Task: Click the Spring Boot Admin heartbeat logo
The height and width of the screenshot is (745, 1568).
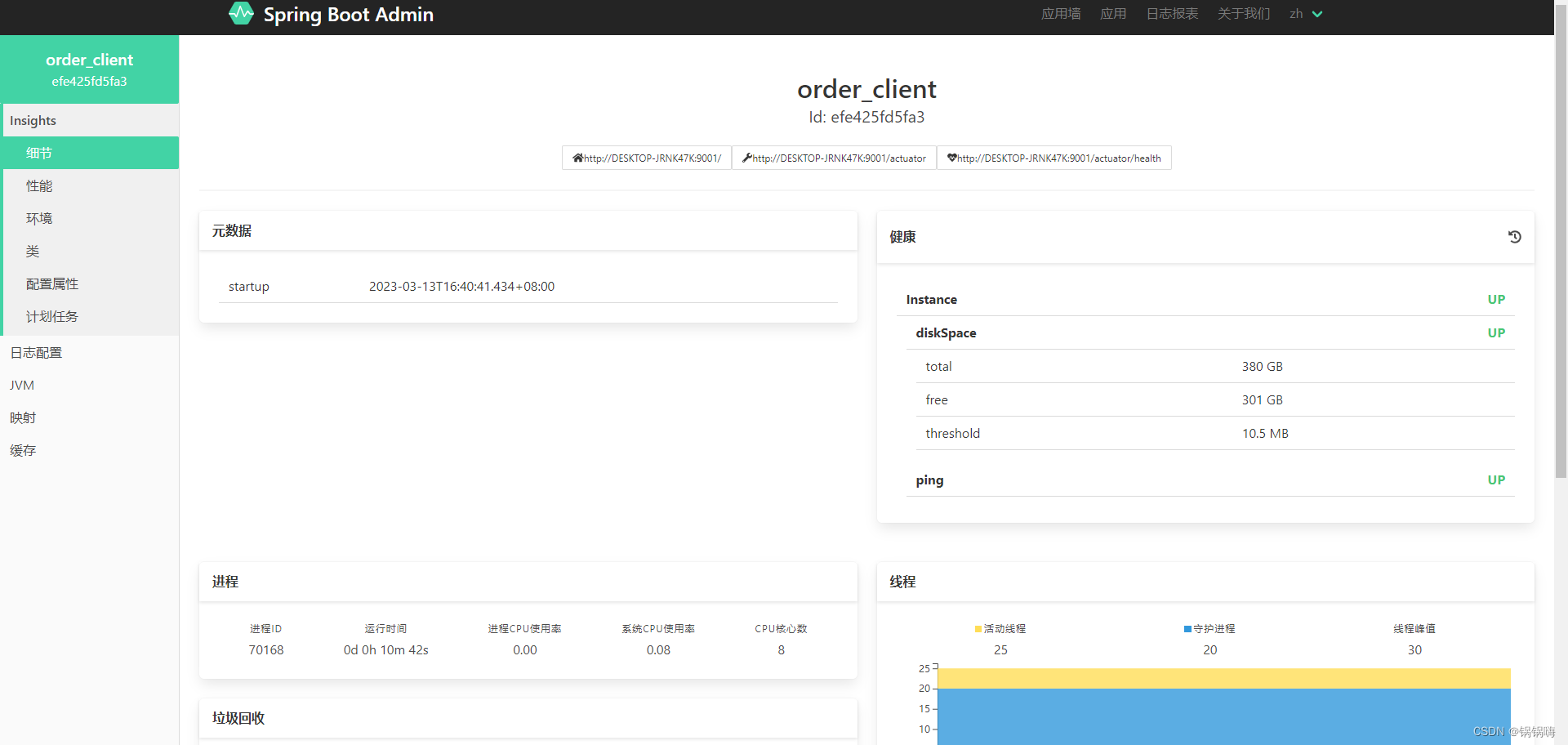Action: (x=241, y=14)
